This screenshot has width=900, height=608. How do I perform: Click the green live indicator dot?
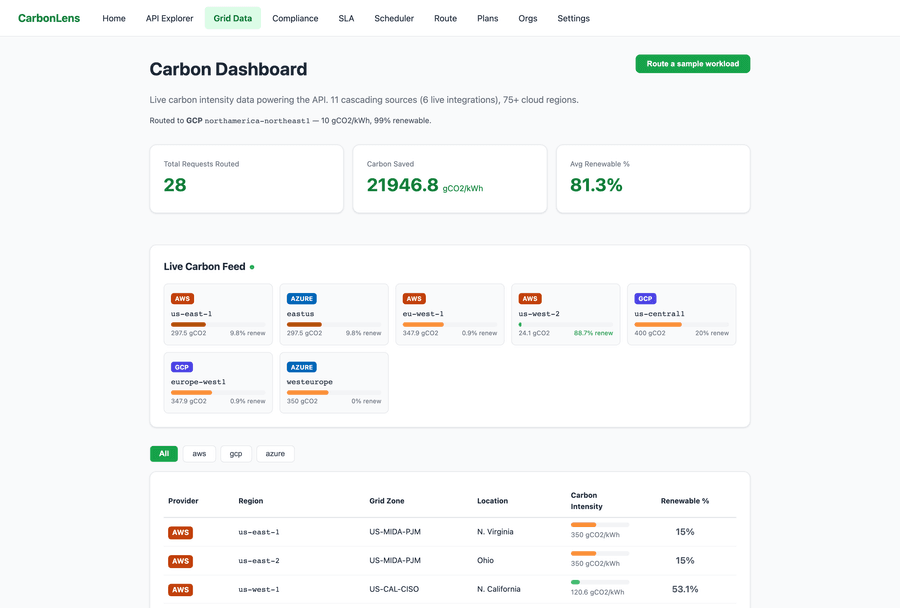pos(252,267)
